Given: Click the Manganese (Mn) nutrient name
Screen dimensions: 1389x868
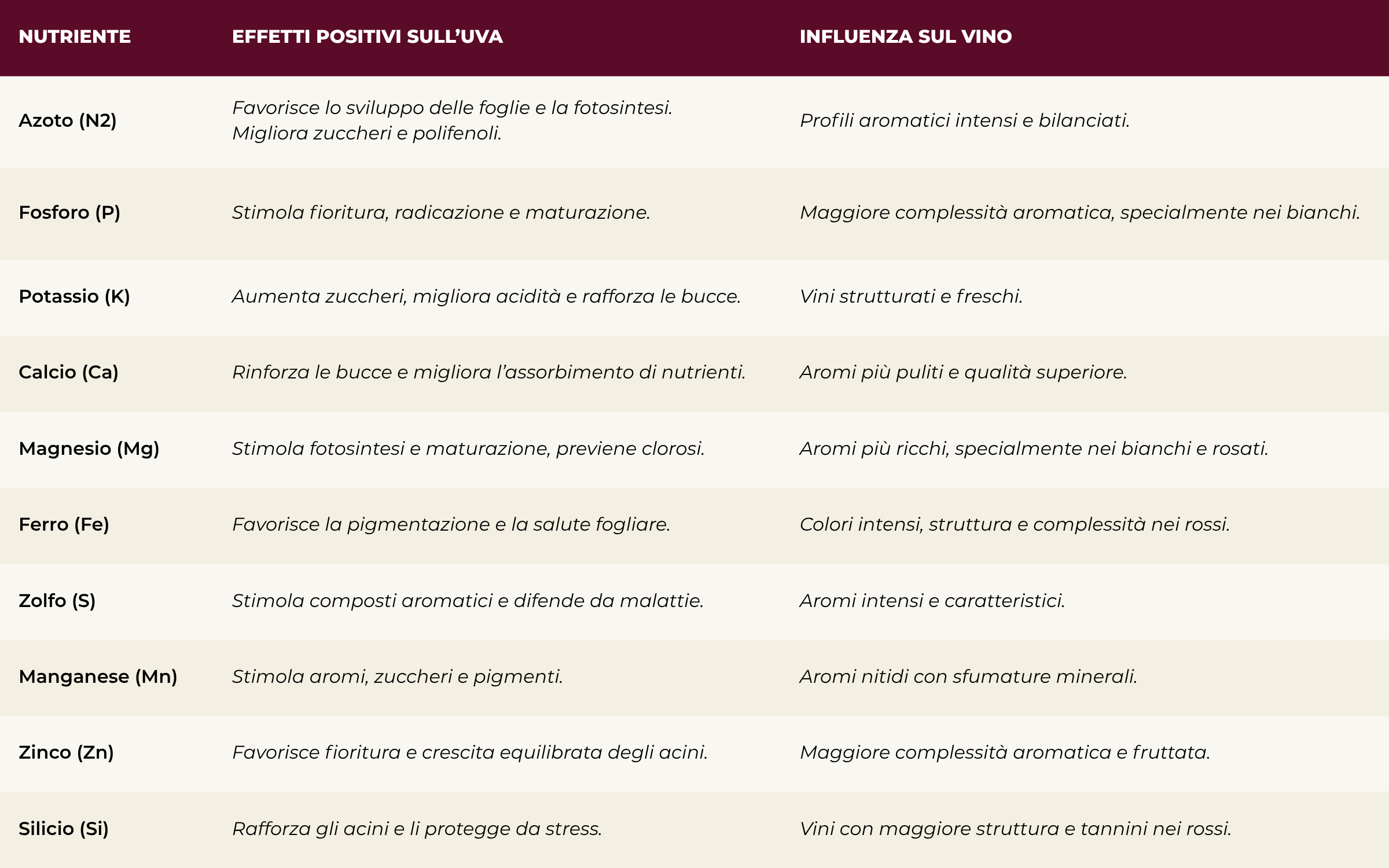Looking at the screenshot, I should coord(98,676).
